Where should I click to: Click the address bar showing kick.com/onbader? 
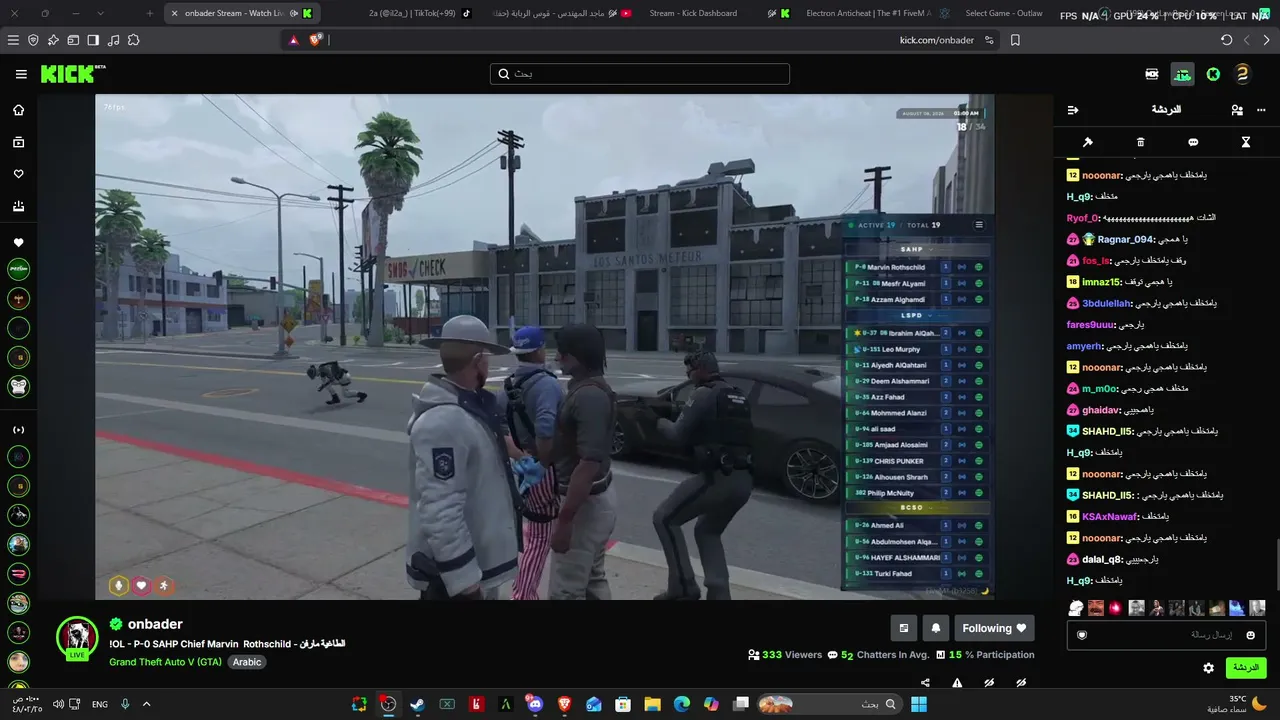[x=640, y=40]
